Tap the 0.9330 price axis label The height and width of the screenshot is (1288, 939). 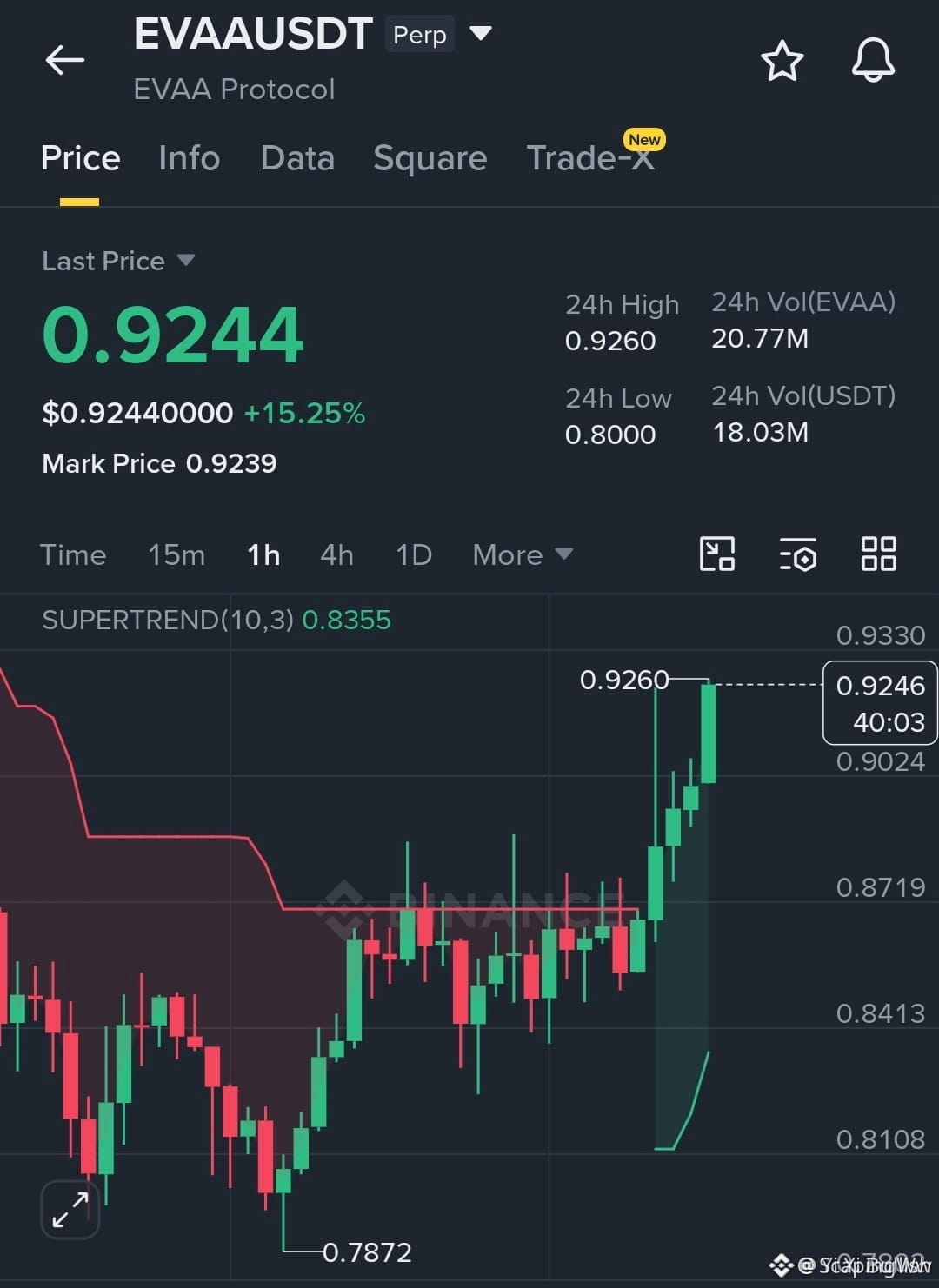point(881,635)
